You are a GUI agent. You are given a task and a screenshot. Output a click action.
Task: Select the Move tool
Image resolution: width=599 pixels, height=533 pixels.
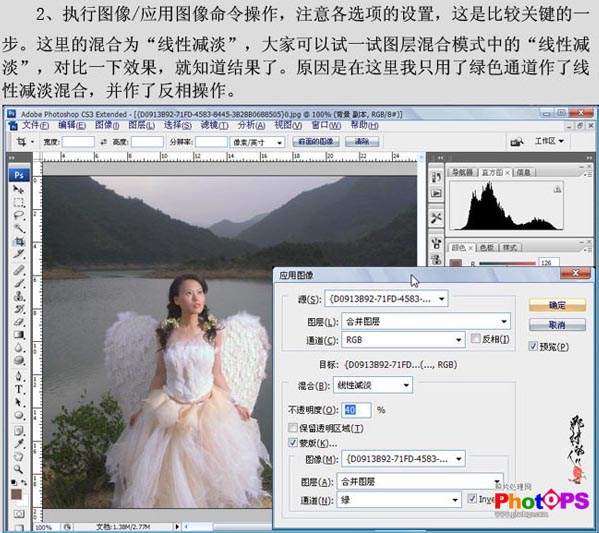pyautogui.click(x=18, y=189)
